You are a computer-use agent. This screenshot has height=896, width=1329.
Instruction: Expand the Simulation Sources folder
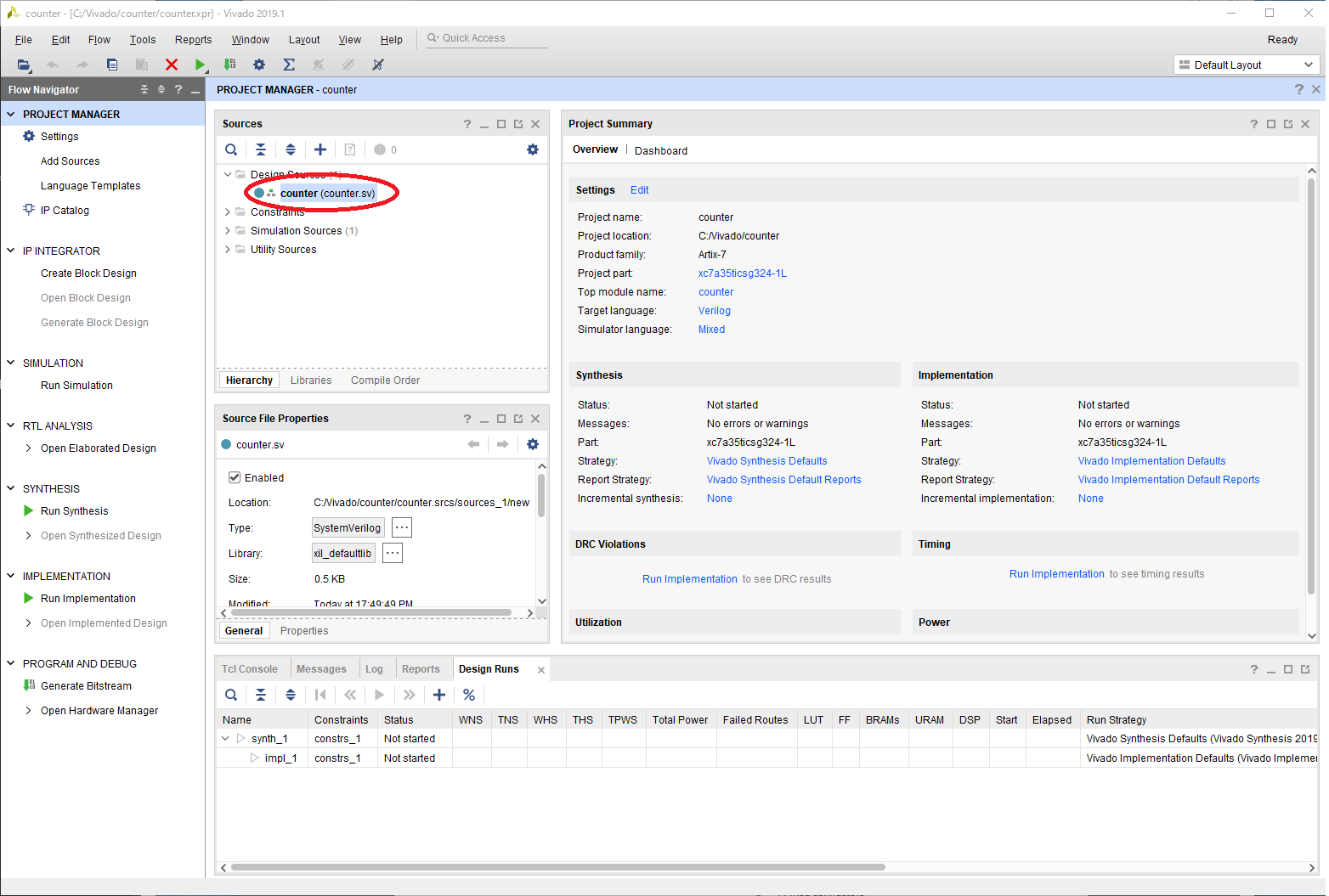tap(228, 231)
